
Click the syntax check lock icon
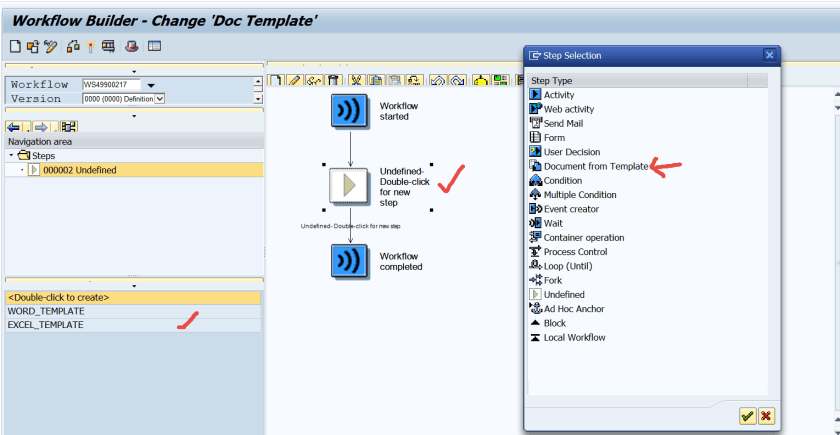[x=73, y=46]
